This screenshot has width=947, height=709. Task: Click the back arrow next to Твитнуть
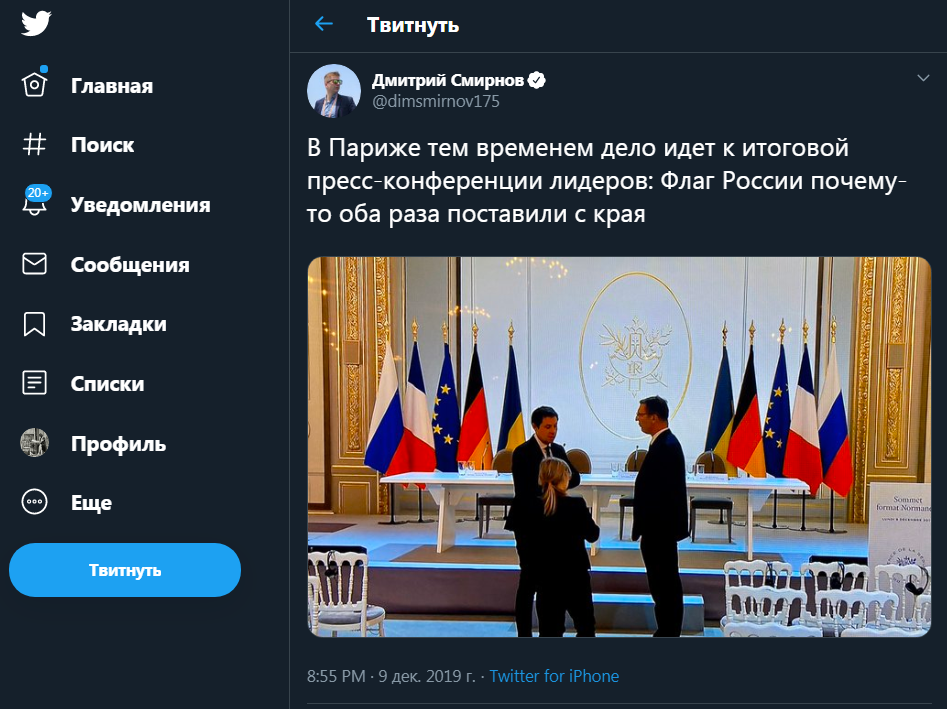pos(323,24)
